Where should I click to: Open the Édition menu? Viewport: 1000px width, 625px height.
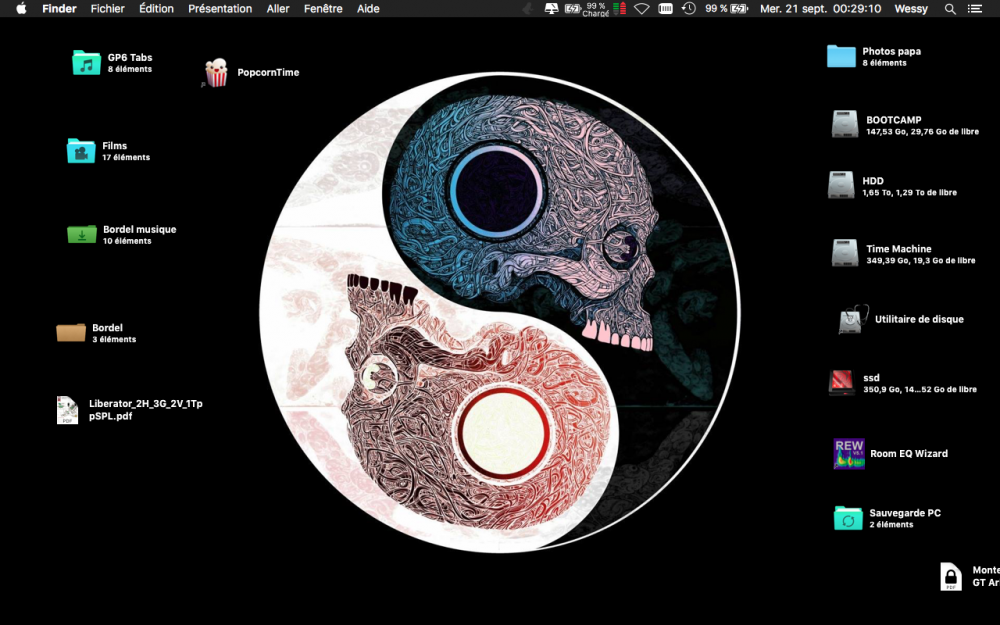click(x=156, y=8)
